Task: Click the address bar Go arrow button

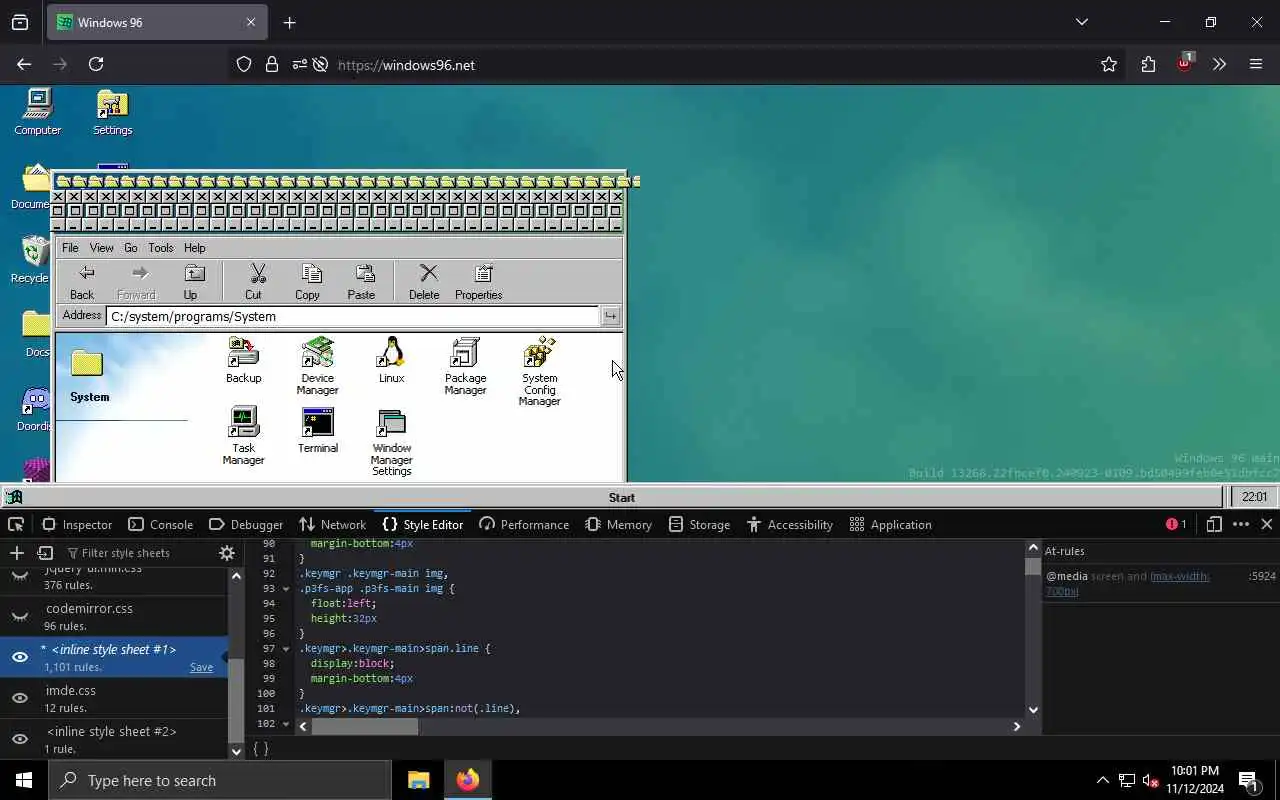Action: [610, 316]
